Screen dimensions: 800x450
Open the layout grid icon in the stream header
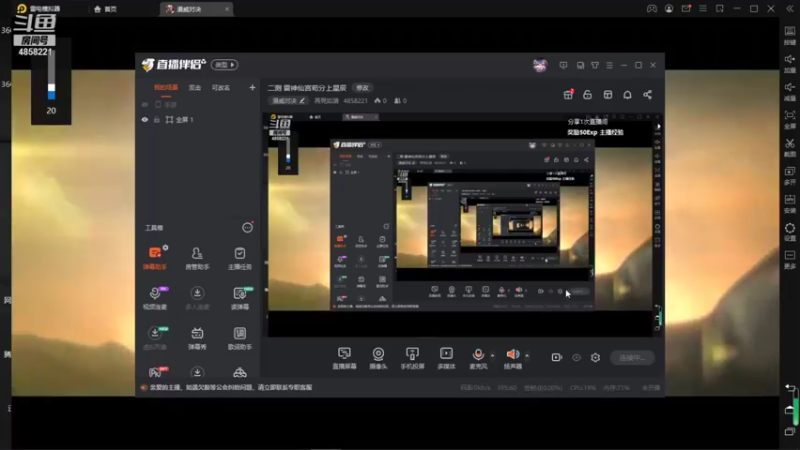[x=608, y=95]
